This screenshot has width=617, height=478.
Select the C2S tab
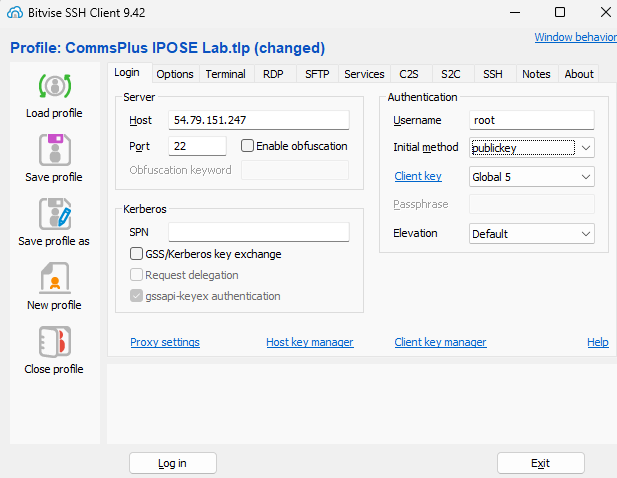[x=408, y=74]
